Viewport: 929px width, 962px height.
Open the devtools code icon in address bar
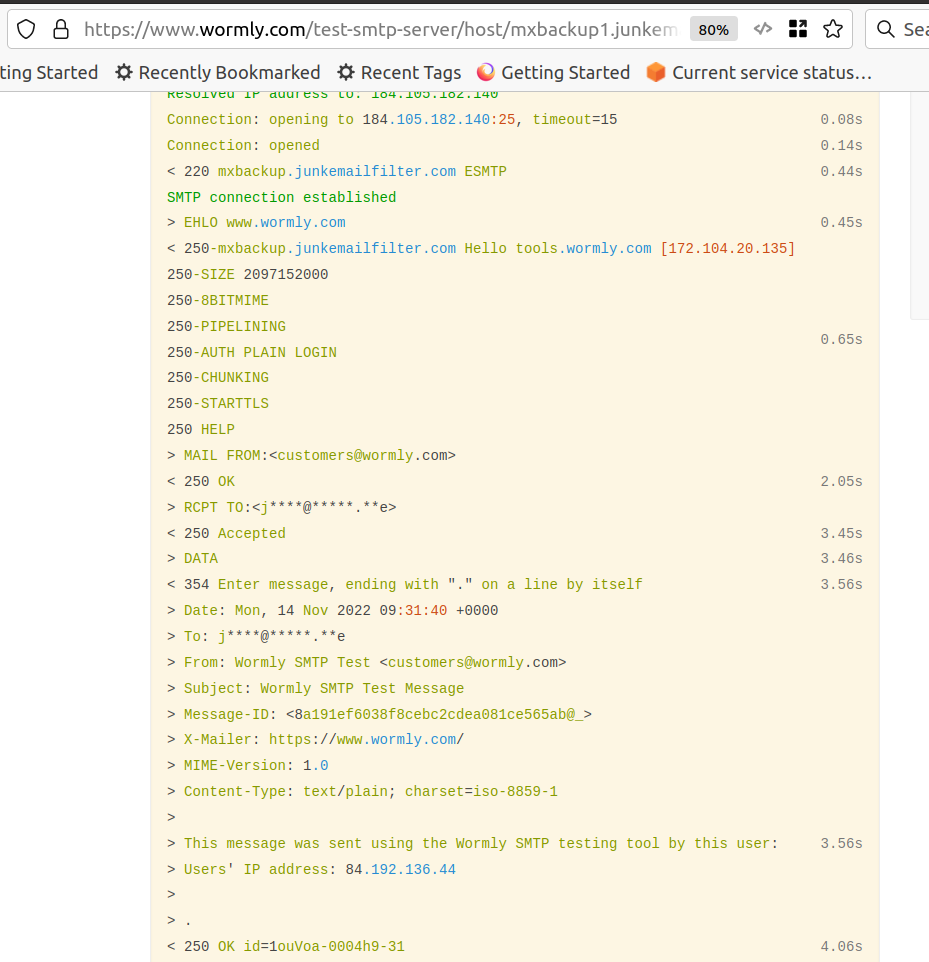[x=763, y=29]
